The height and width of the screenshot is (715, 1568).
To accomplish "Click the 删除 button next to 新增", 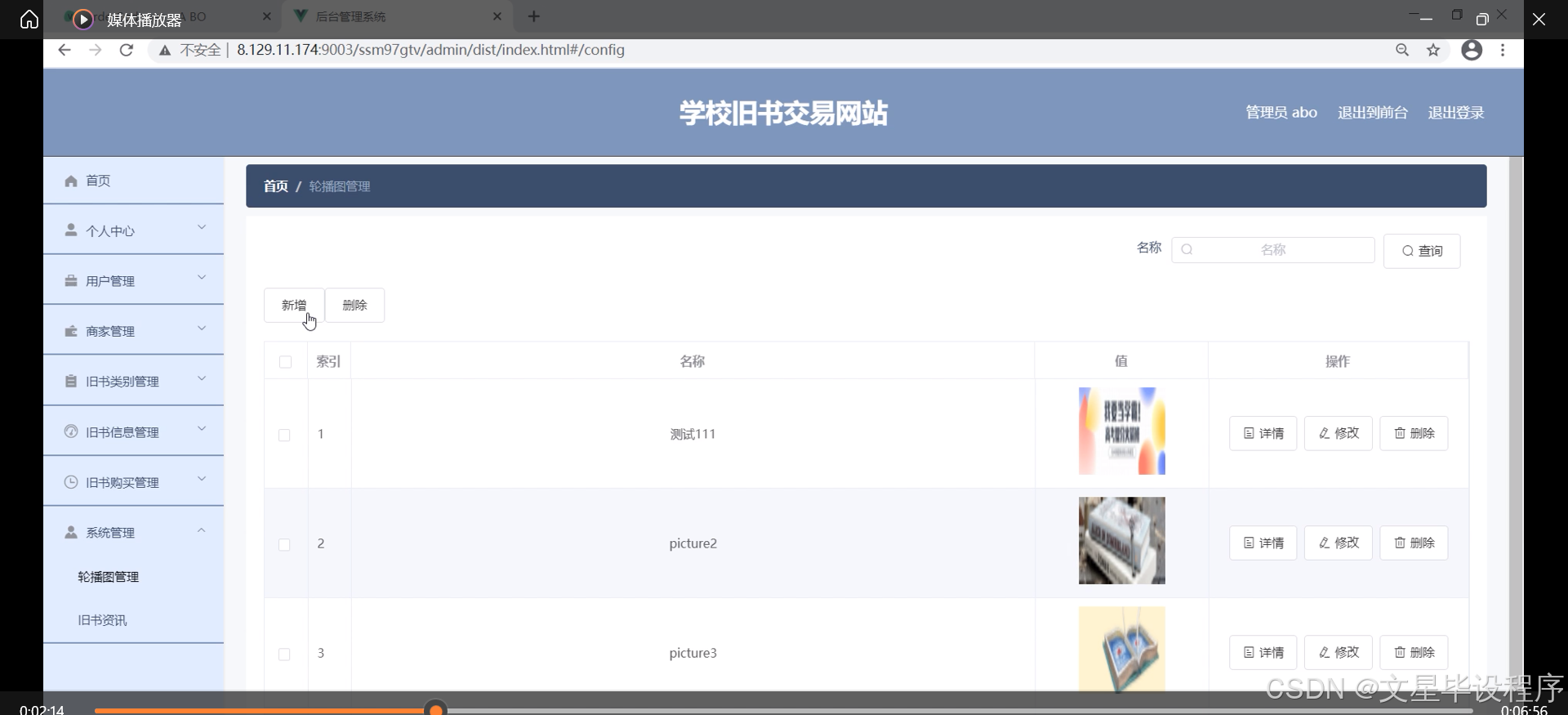I will pyautogui.click(x=354, y=305).
